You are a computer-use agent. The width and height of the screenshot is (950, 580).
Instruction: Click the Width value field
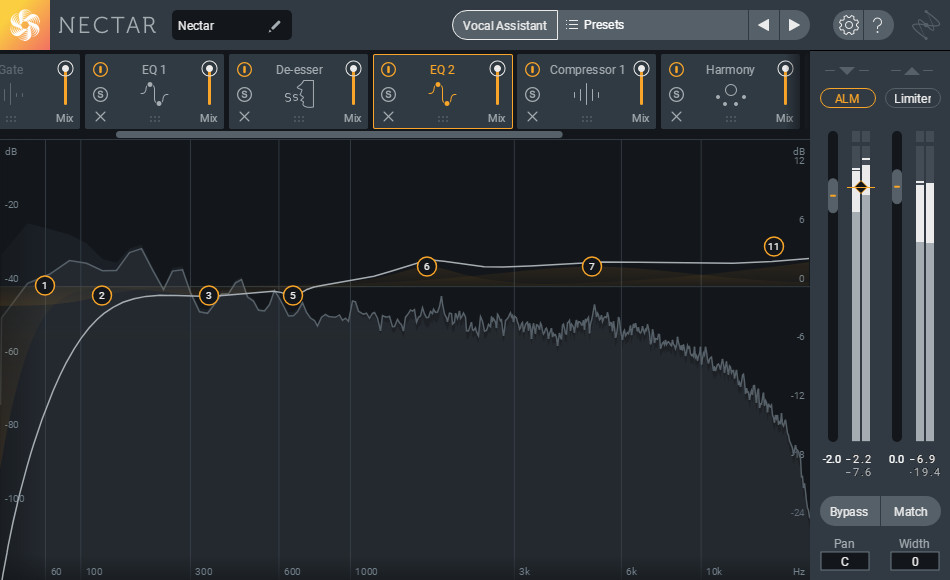point(915,561)
